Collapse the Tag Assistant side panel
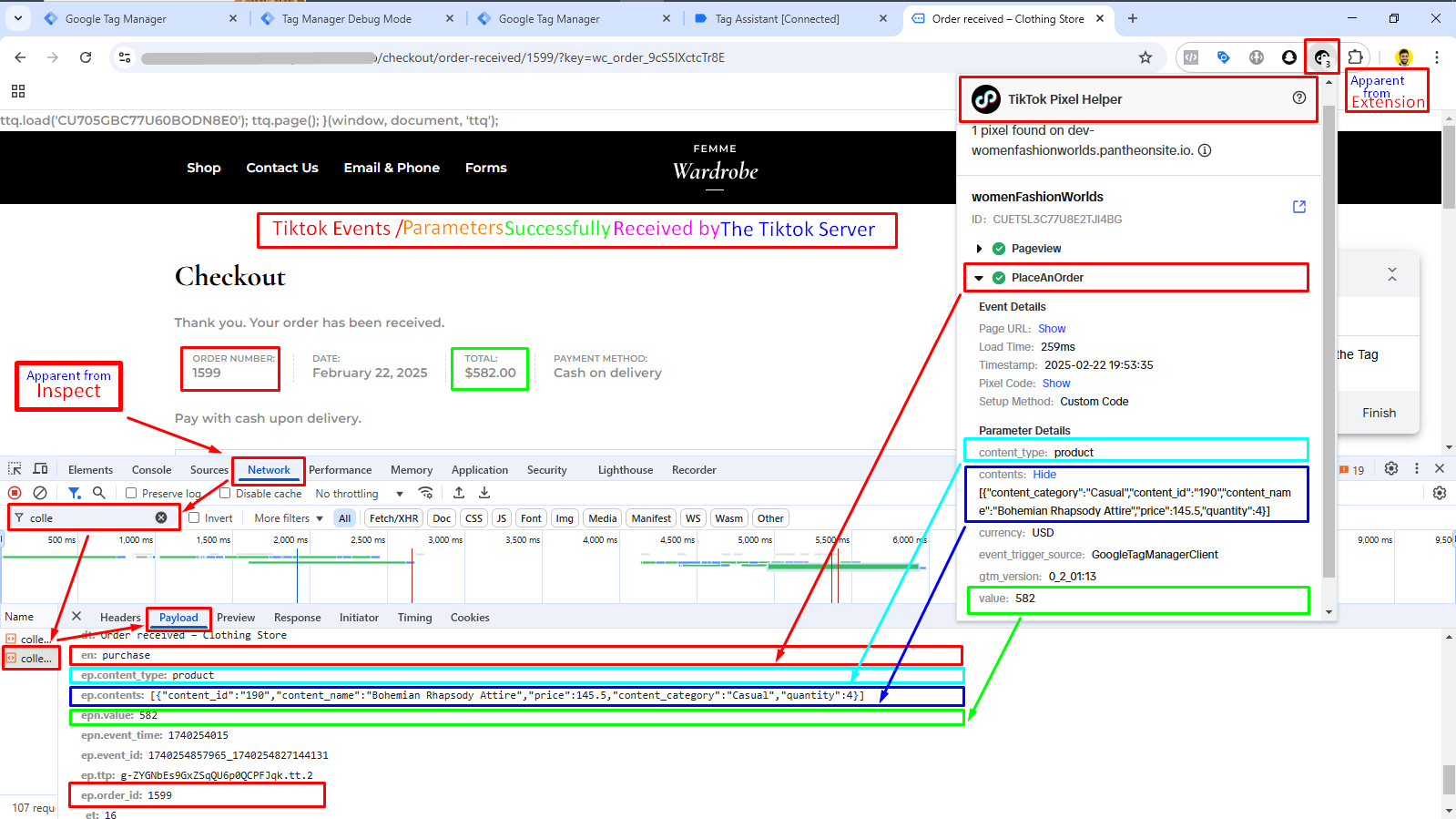1456x819 pixels. [1391, 274]
